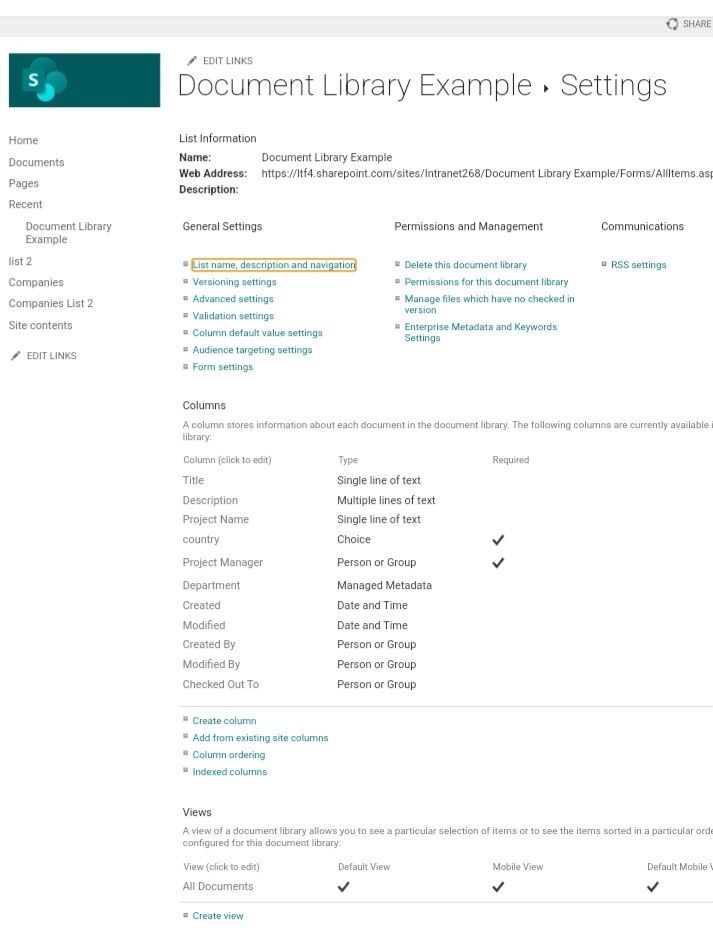Select Recent in left navigation
The height and width of the screenshot is (950, 713).
25,205
